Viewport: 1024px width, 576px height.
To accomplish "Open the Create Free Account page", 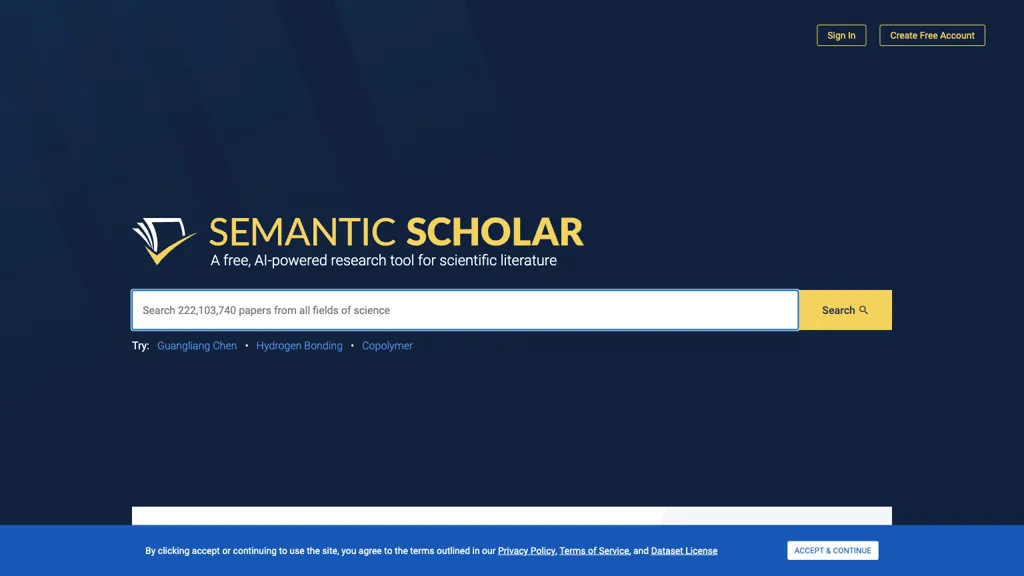I will pyautogui.click(x=931, y=35).
